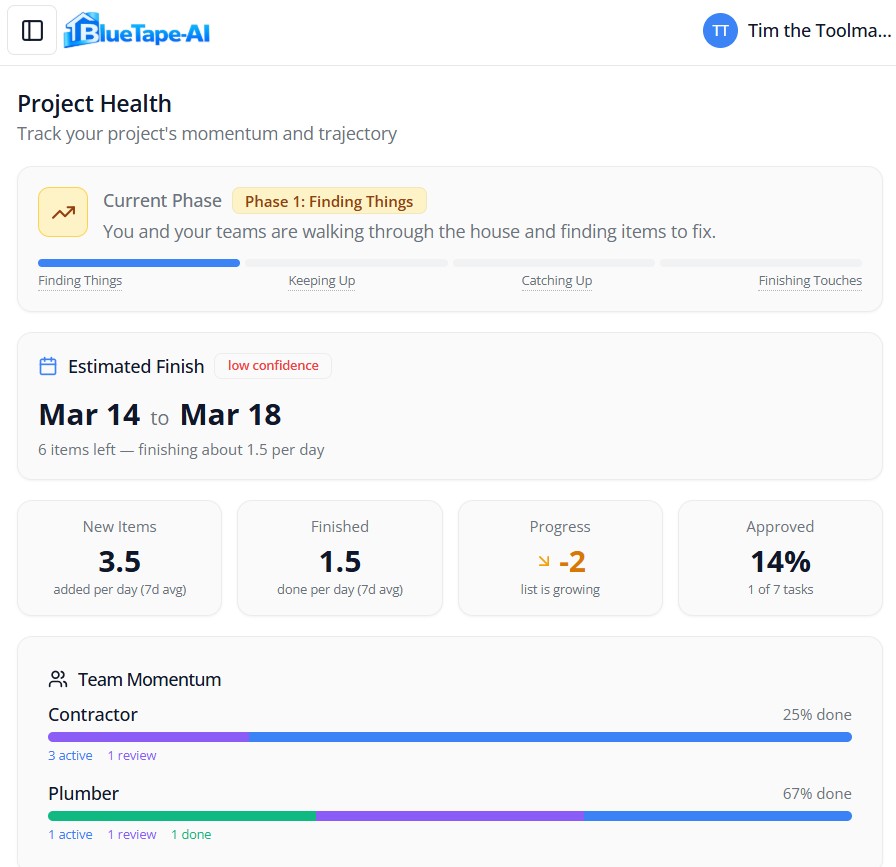Click the Mar 14 start date

pos(89,414)
